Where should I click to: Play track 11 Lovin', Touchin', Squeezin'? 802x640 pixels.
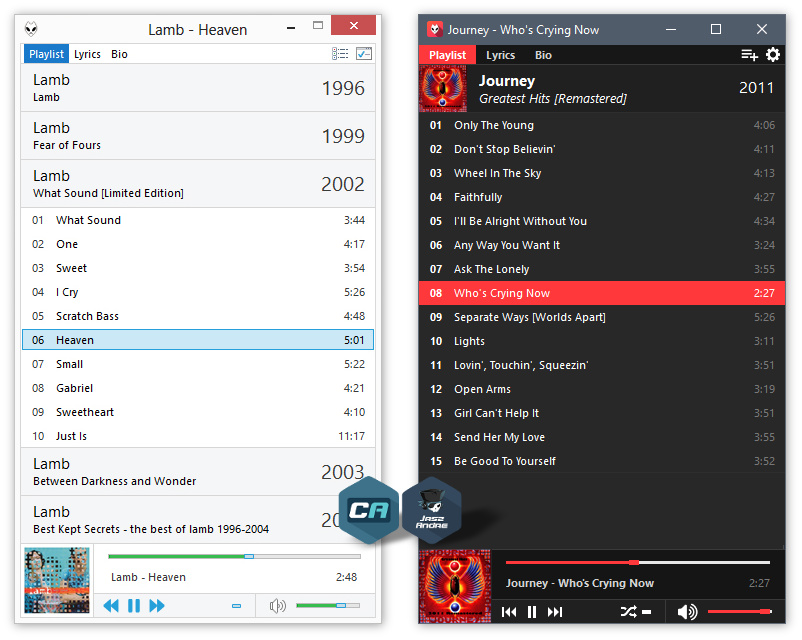pos(602,365)
